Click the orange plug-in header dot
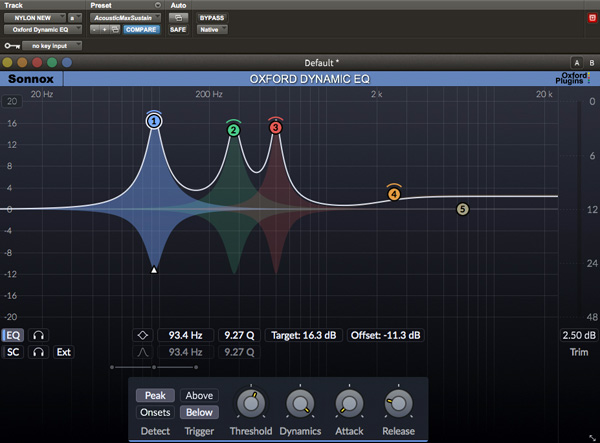 coord(22,62)
